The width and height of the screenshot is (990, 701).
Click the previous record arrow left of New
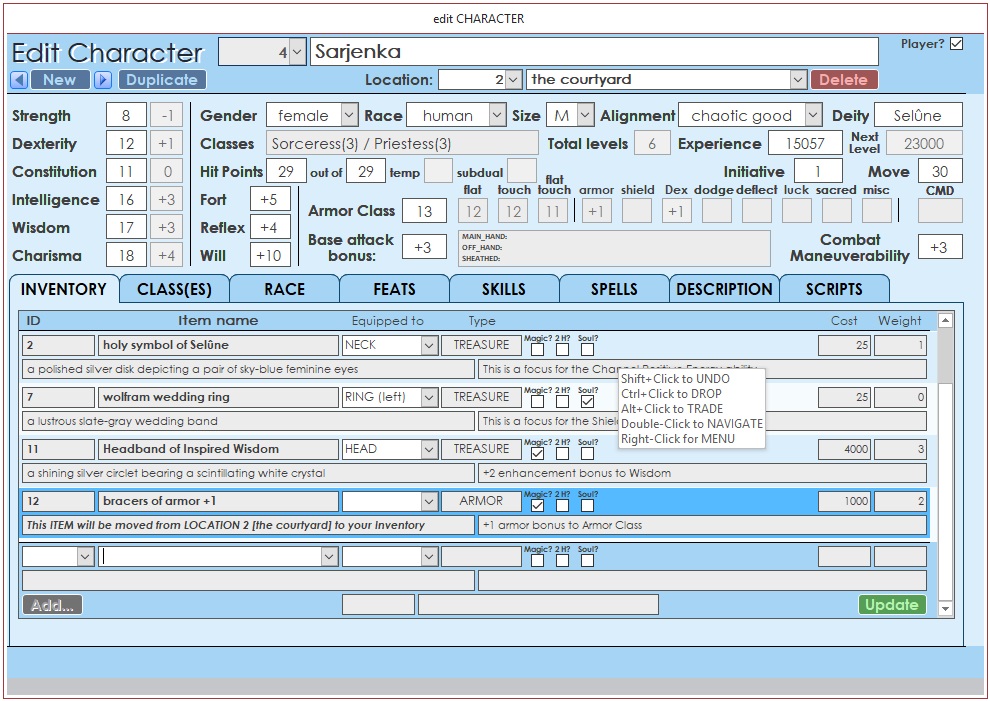coord(19,80)
